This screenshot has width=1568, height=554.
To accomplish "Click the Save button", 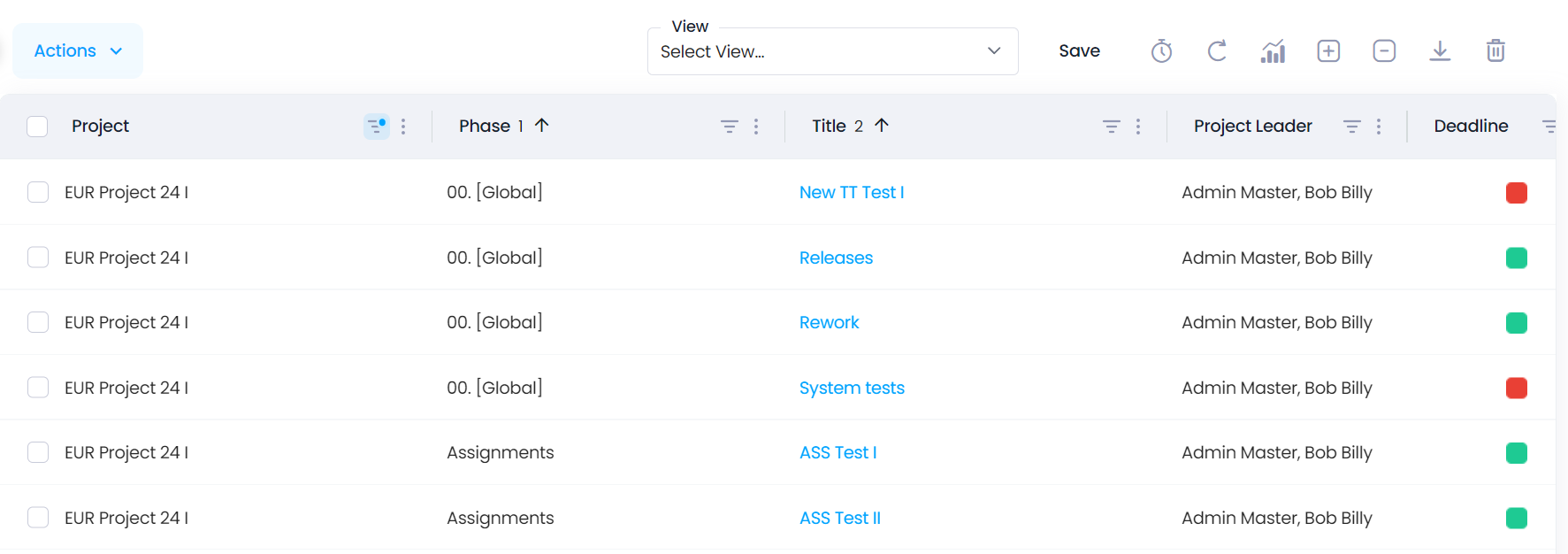I will coord(1080,51).
